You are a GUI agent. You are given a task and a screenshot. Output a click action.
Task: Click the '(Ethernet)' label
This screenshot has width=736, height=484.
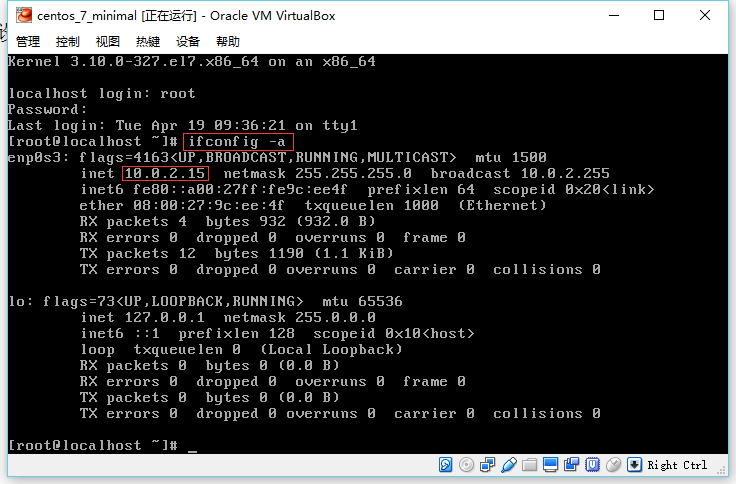(502, 205)
